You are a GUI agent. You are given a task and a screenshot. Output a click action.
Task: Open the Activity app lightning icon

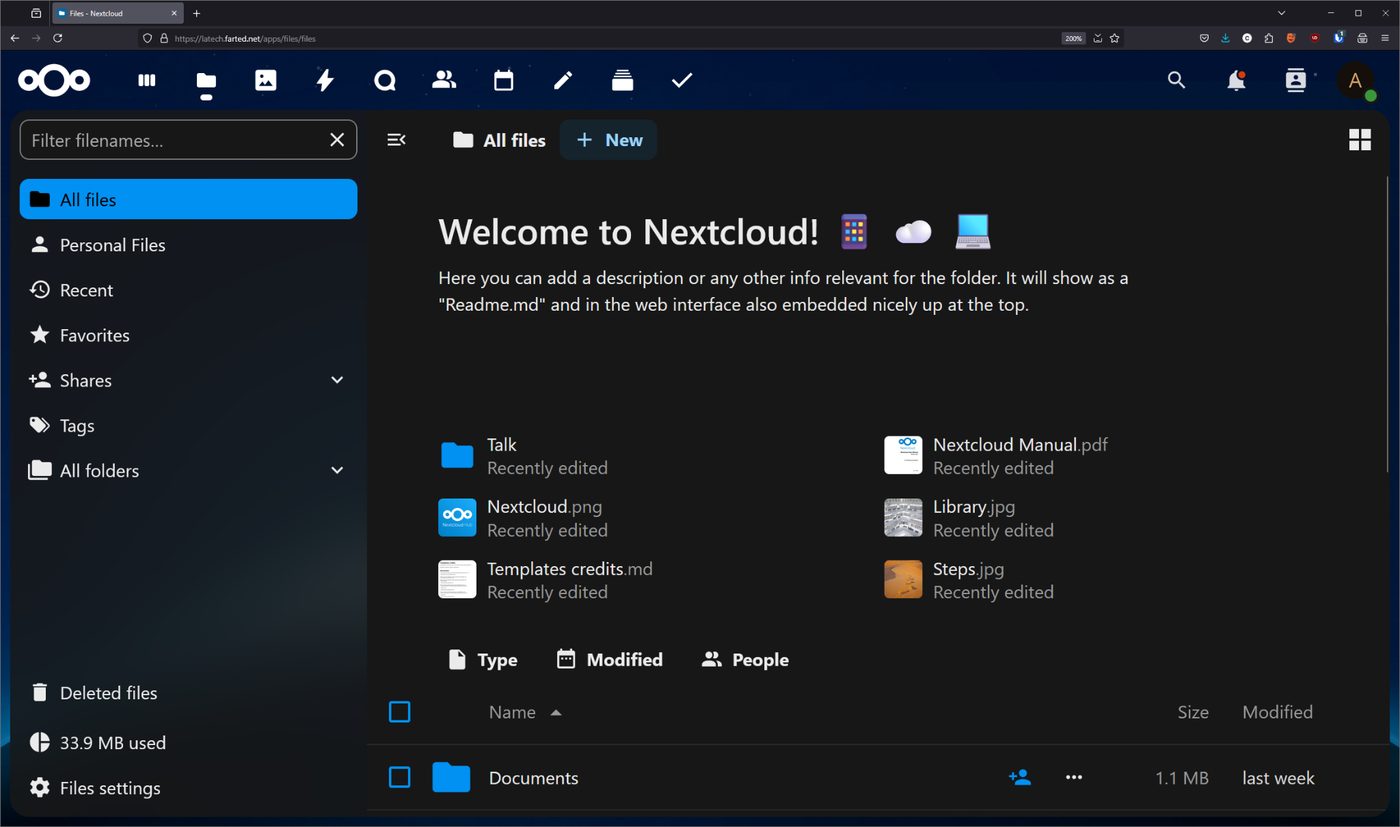[x=325, y=80]
